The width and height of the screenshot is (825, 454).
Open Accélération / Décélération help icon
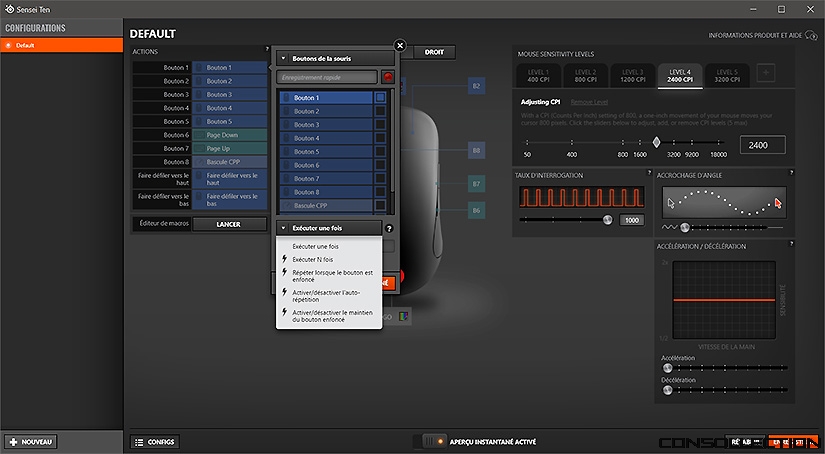tap(791, 244)
